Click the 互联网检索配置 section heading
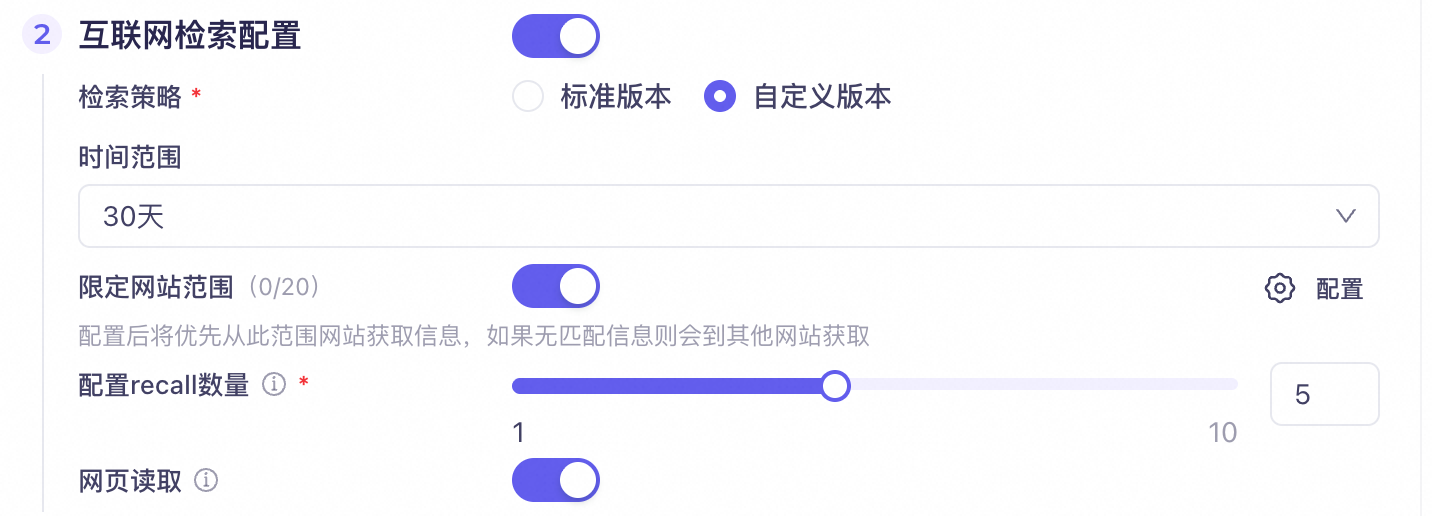1432x516 pixels. pyautogui.click(x=190, y=36)
